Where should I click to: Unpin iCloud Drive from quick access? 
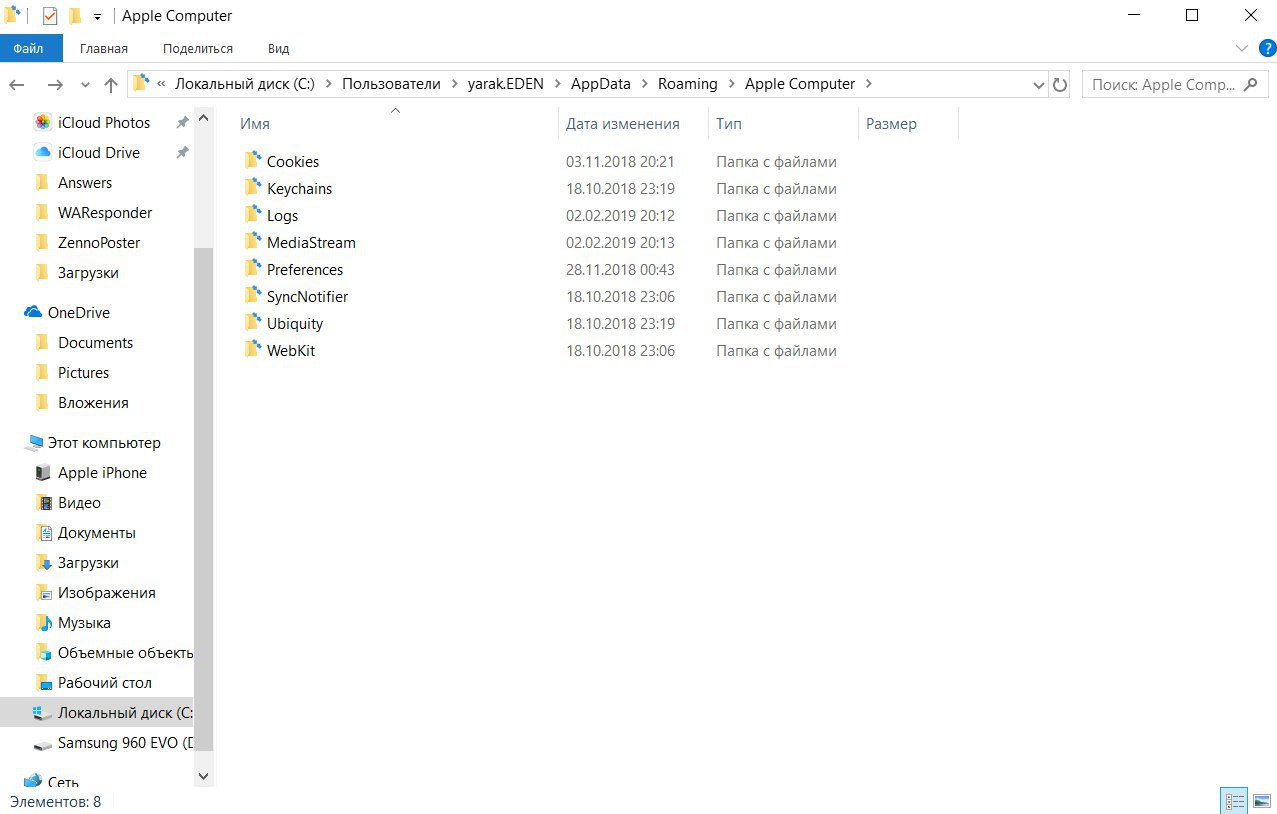[182, 152]
